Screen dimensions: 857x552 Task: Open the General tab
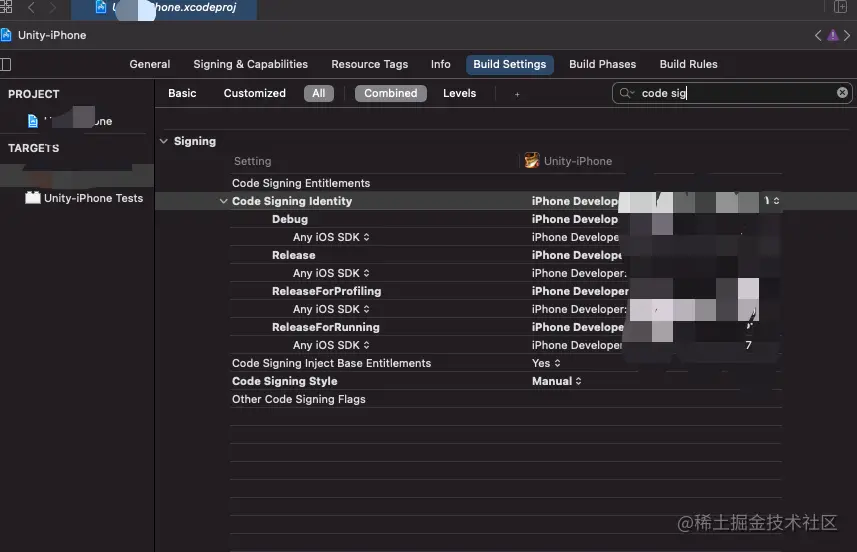click(150, 64)
